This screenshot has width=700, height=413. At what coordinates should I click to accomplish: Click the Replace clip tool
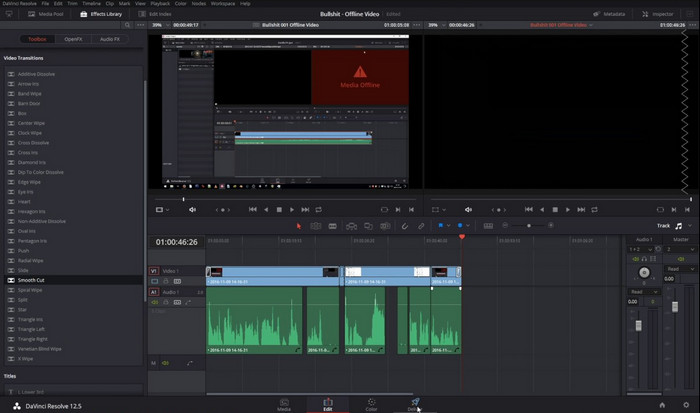coord(385,226)
